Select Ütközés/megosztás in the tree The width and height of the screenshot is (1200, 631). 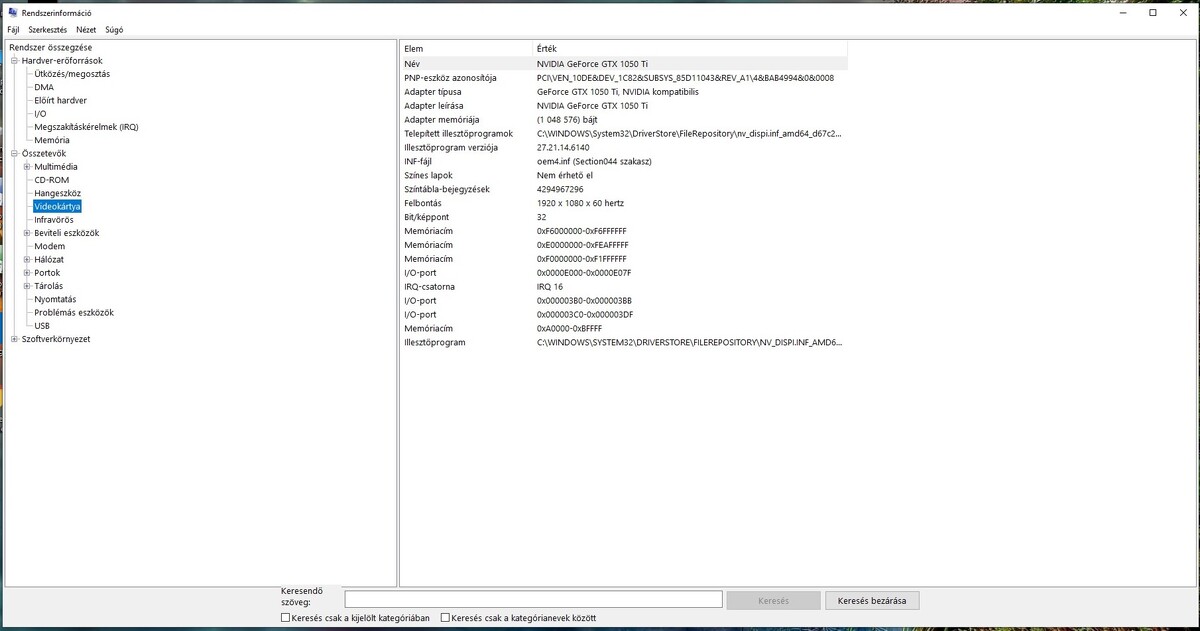[72, 74]
